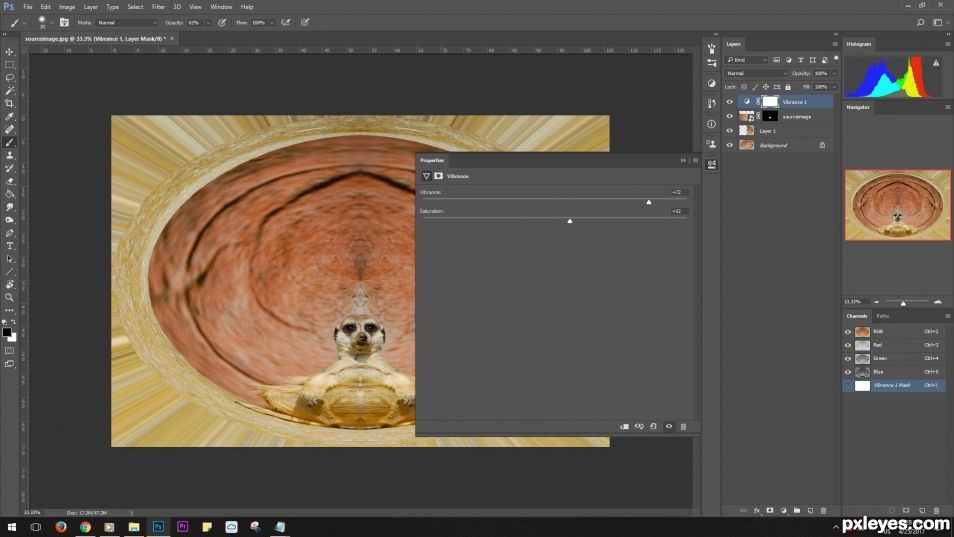Select the Crop tool
The height and width of the screenshot is (537, 954).
tap(9, 103)
